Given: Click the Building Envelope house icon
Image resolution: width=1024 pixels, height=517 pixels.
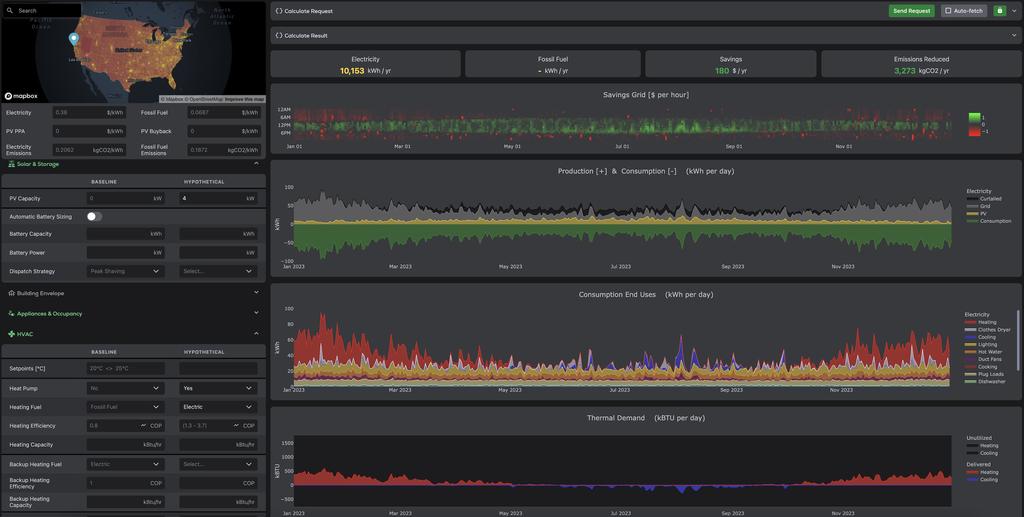Looking at the screenshot, I should click(11, 293).
